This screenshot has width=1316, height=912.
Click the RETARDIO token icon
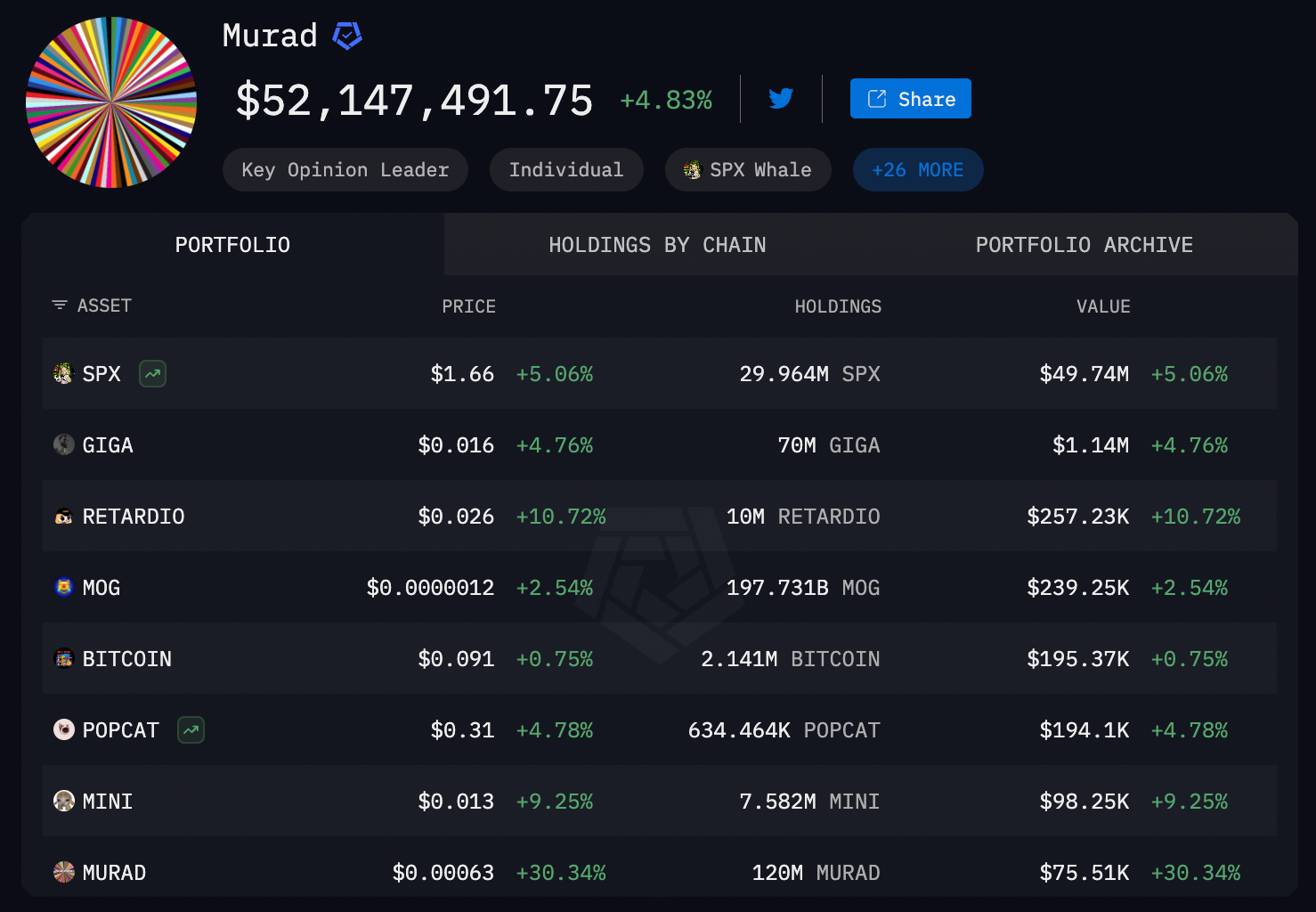(x=62, y=516)
